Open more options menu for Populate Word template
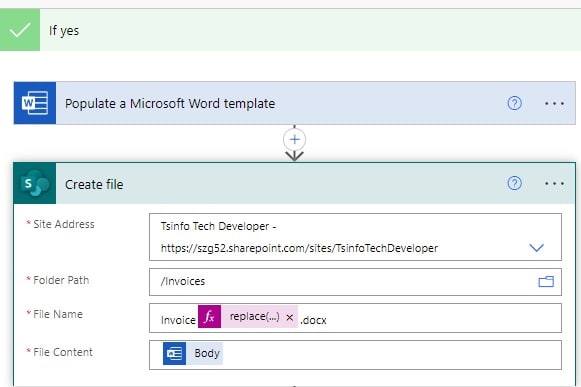Image resolution: width=581 pixels, height=387 pixels. coord(554,103)
